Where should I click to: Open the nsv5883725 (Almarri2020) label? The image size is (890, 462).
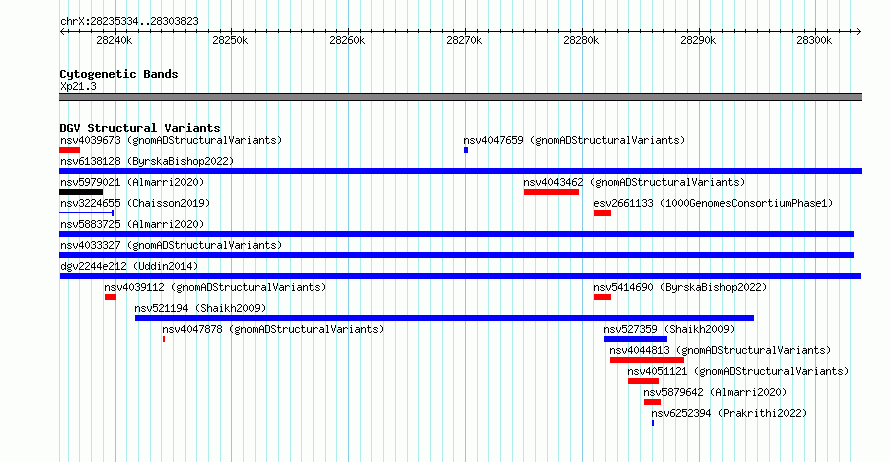[132, 224]
